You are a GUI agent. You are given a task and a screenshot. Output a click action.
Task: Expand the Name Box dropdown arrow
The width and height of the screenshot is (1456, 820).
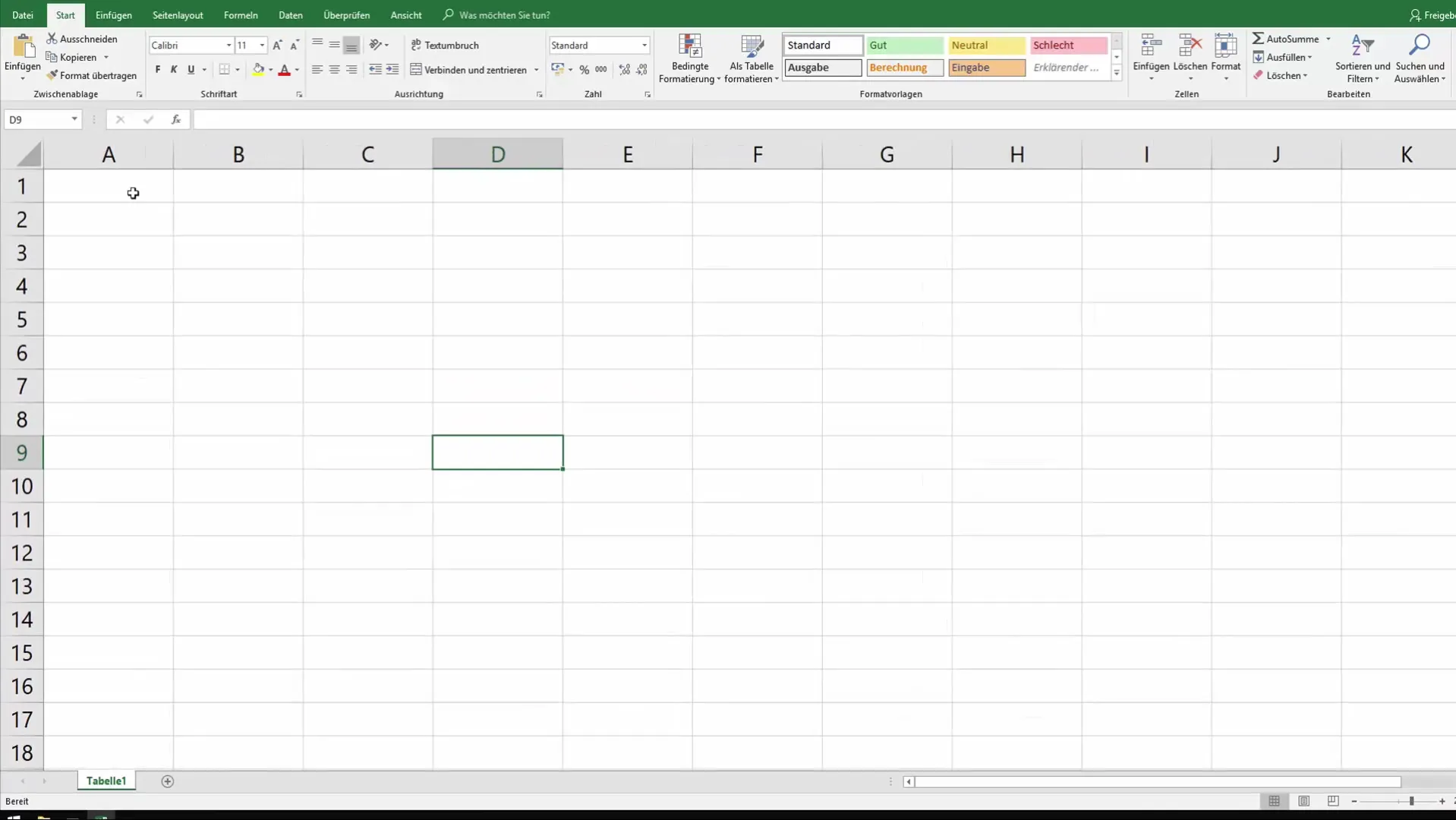click(x=74, y=119)
